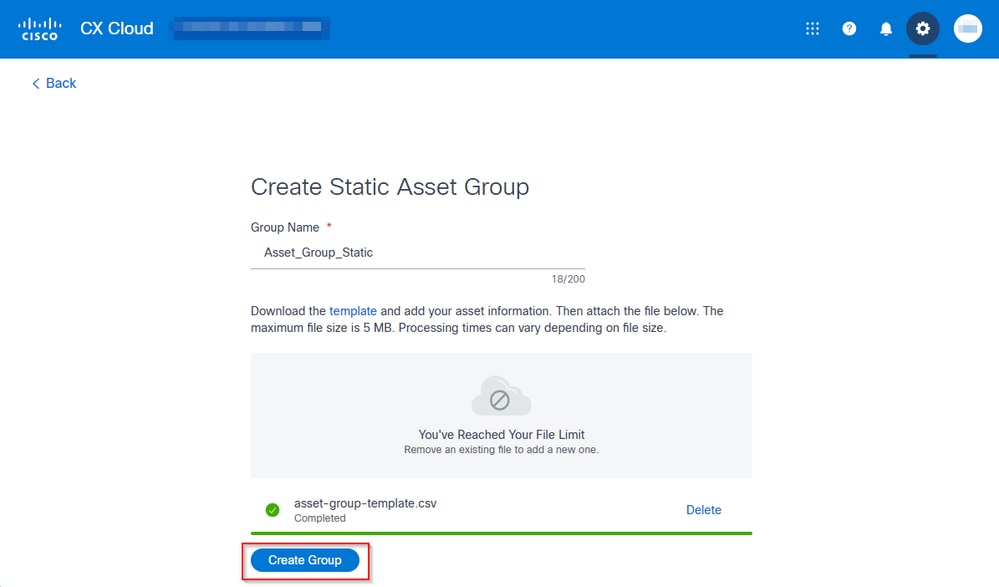Click the asset-group-template.csv file name

pos(365,504)
